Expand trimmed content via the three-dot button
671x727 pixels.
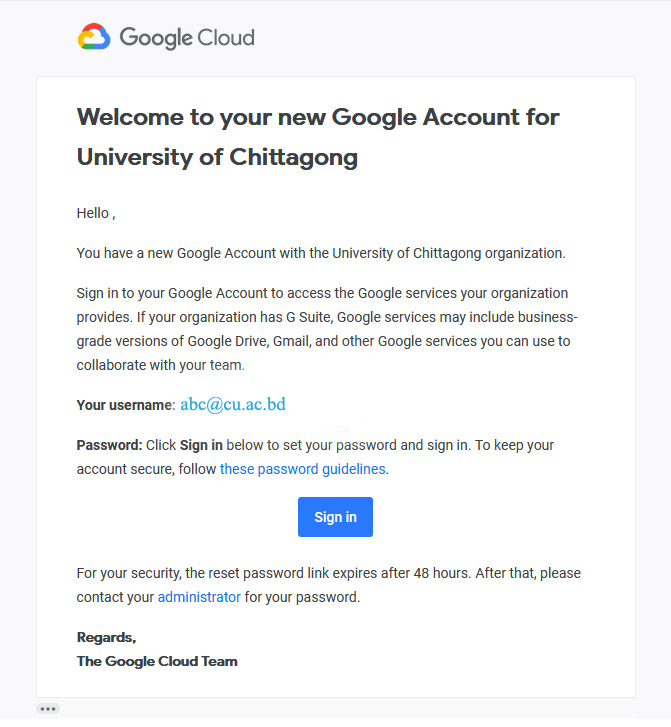(48, 709)
